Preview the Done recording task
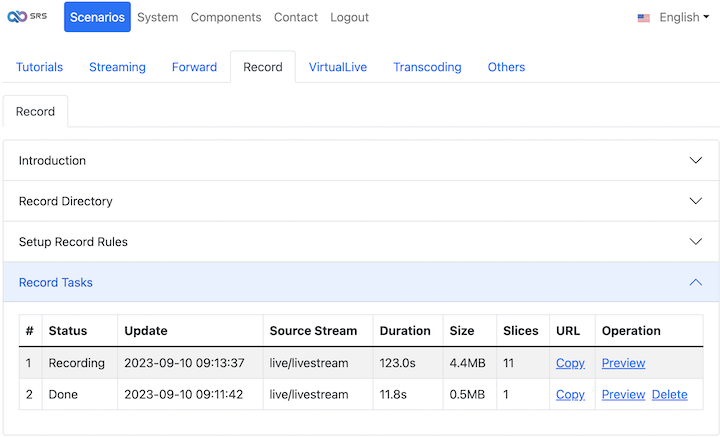This screenshot has width=720, height=437. pyautogui.click(x=623, y=395)
